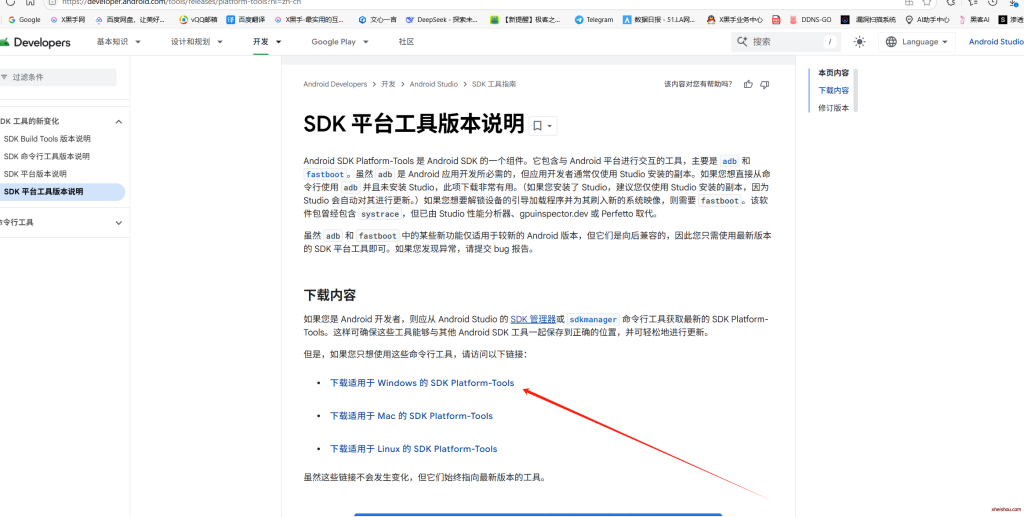The image size is (1024, 517).
Task: Collapse the SDK 工具的新变化 section
Action: coord(118,121)
